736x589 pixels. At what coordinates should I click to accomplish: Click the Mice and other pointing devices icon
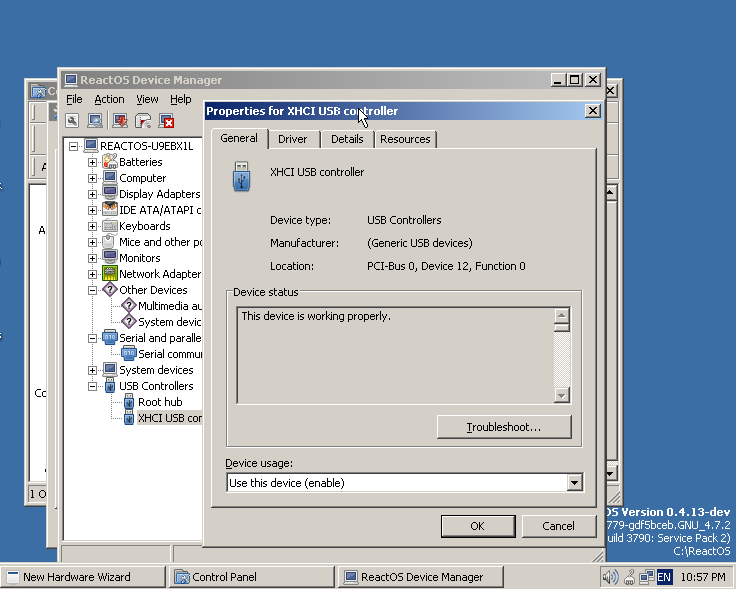pos(110,242)
